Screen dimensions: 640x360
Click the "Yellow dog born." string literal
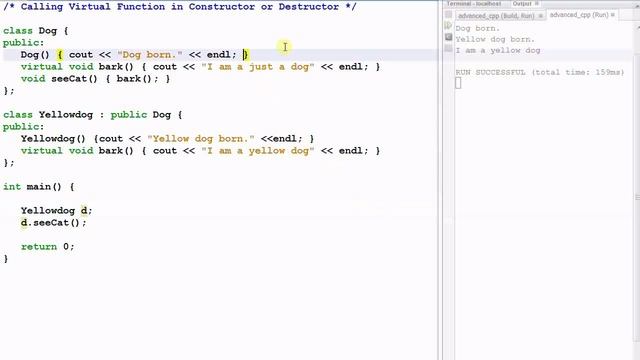tap(201, 139)
